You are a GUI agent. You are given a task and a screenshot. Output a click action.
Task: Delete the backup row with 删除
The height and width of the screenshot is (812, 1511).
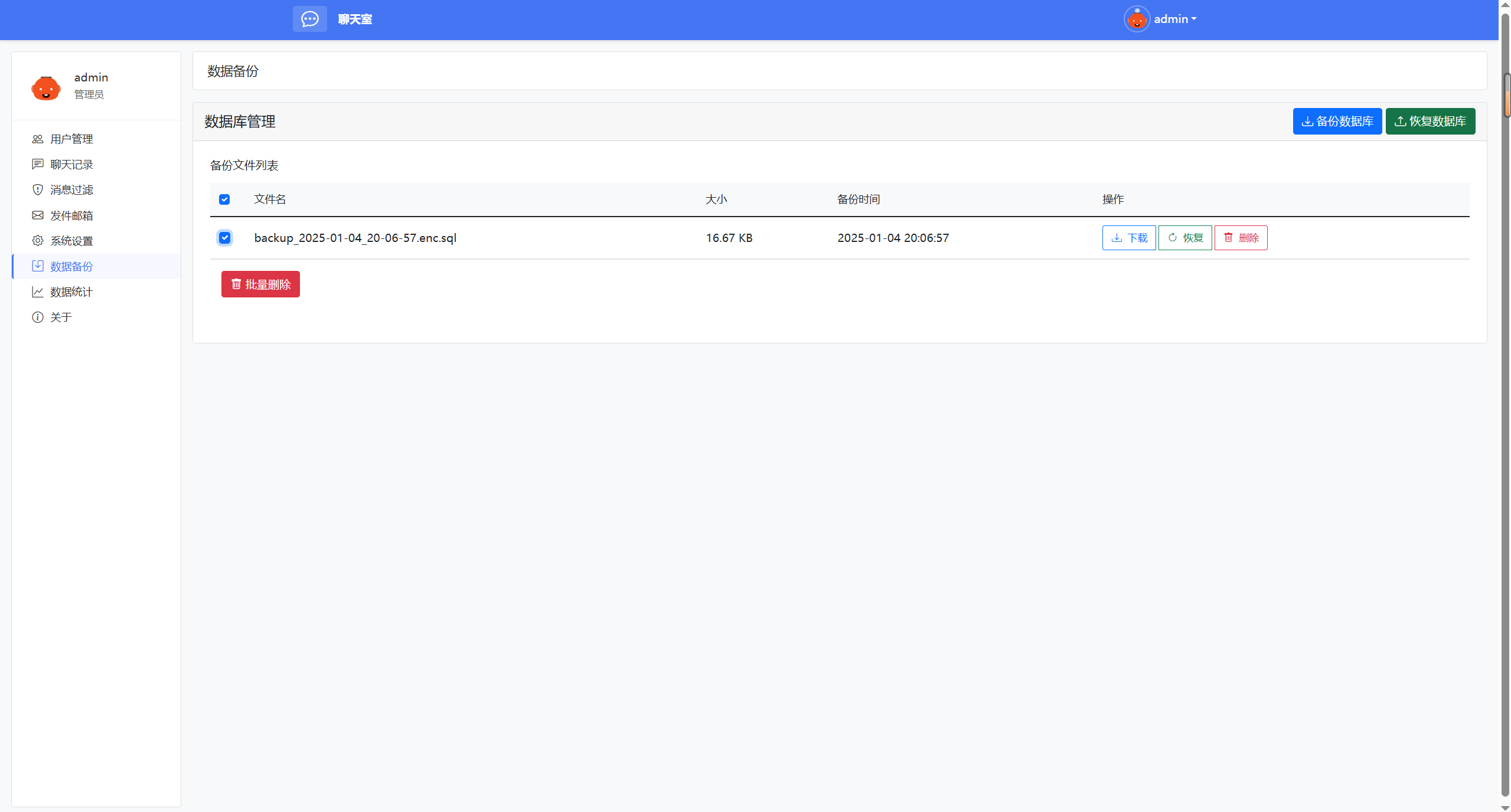coord(1241,238)
